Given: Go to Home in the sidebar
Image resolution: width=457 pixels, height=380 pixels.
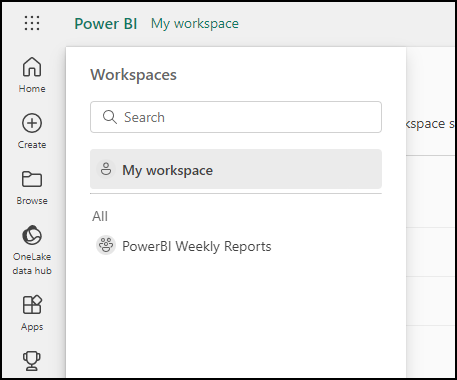Looking at the screenshot, I should tap(32, 75).
